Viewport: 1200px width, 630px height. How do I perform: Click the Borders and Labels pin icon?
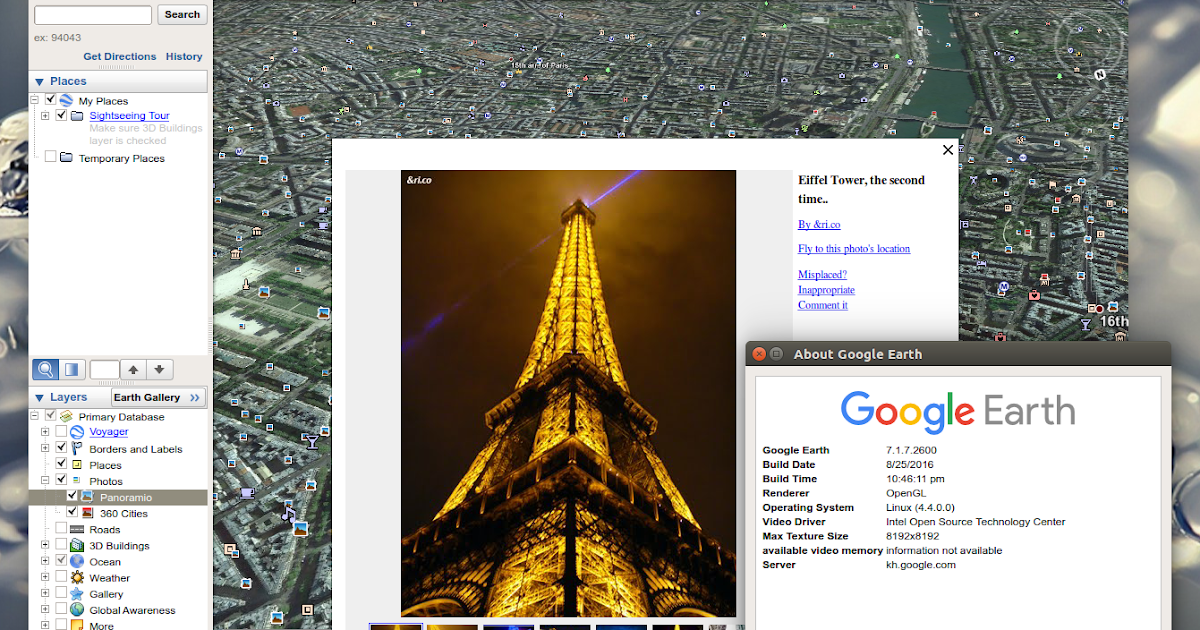pos(74,448)
